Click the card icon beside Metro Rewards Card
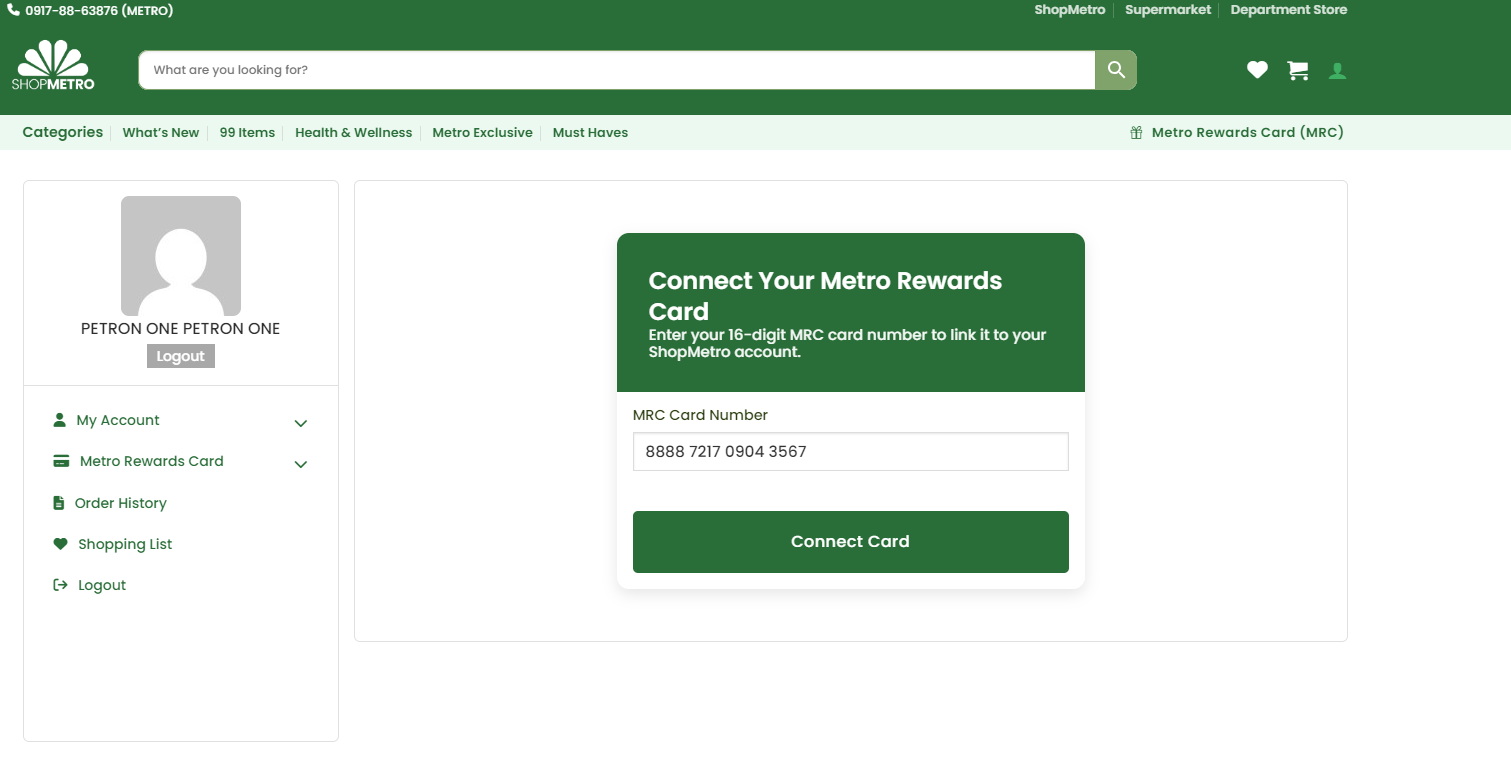 (x=61, y=461)
